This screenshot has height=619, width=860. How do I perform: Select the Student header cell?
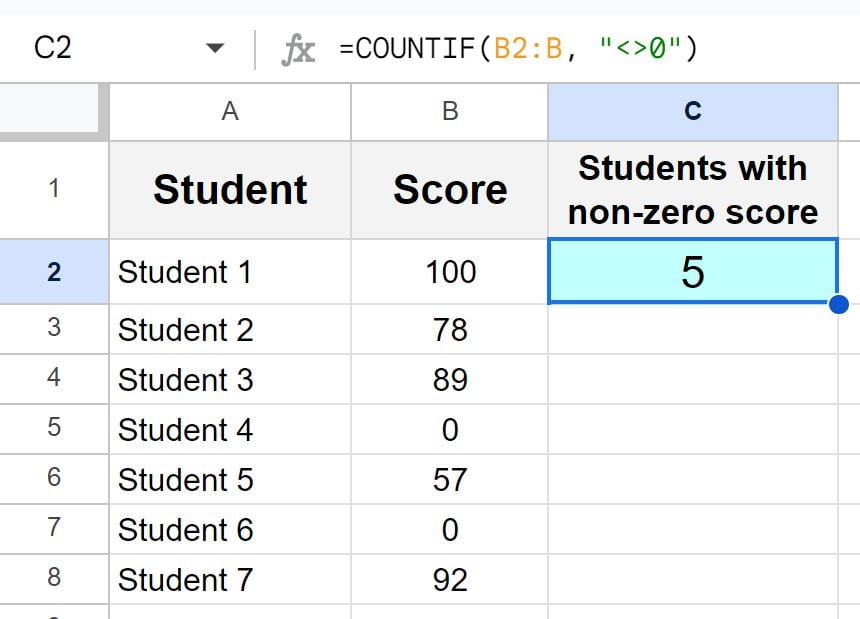point(229,189)
